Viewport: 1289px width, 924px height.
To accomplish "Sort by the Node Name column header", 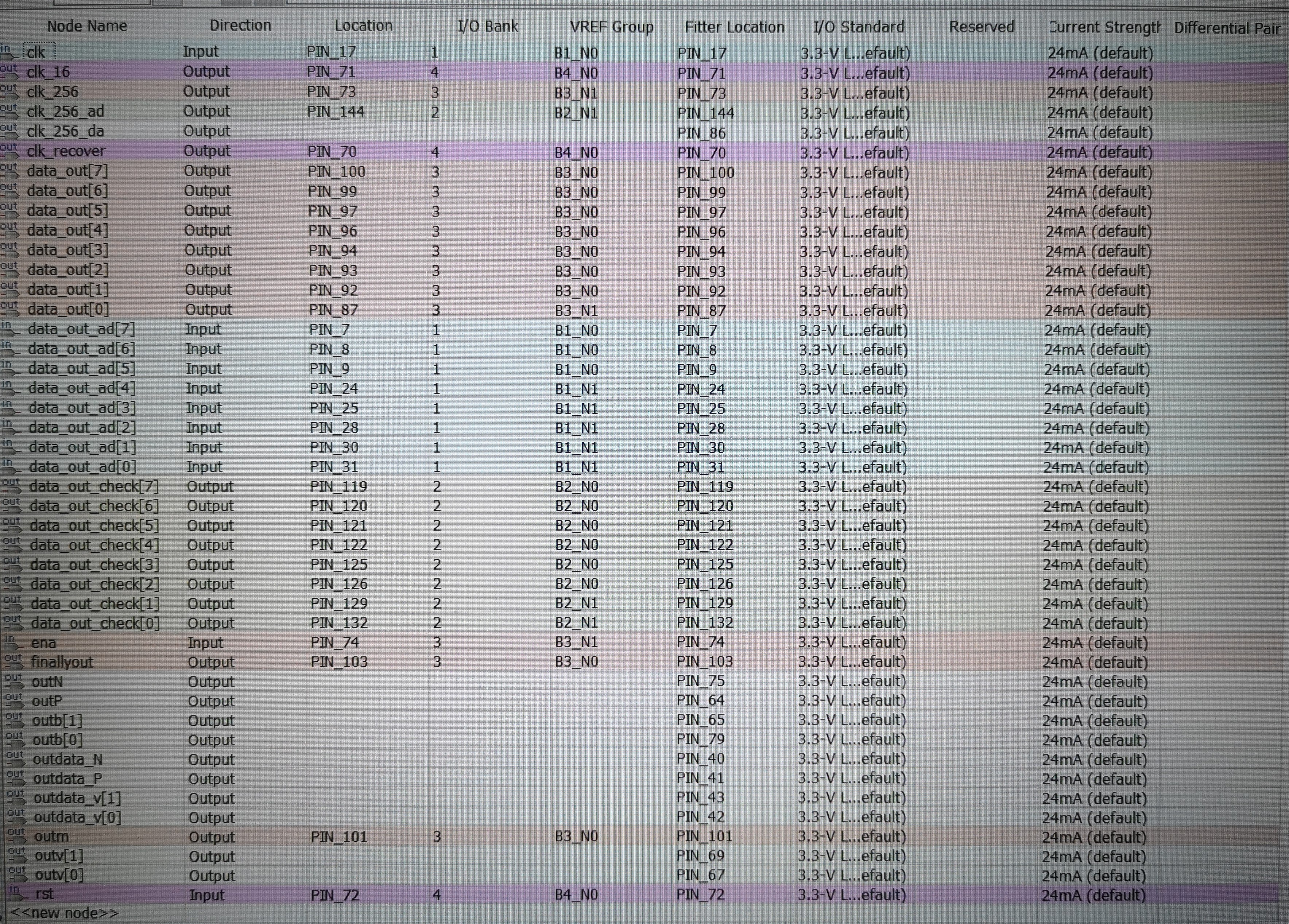I will (87, 26).
